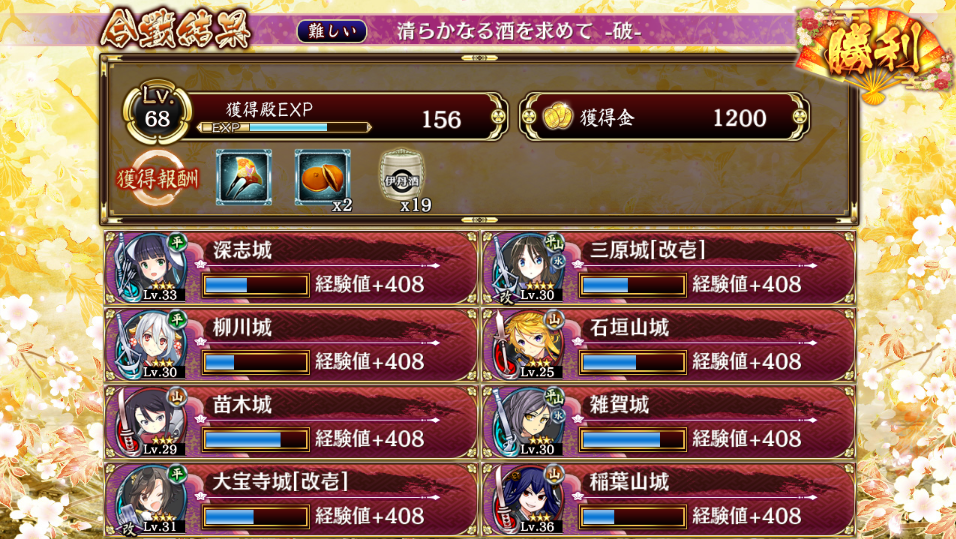
Task: Click the 雑賀城 character portrait
Action: [x=528, y=422]
